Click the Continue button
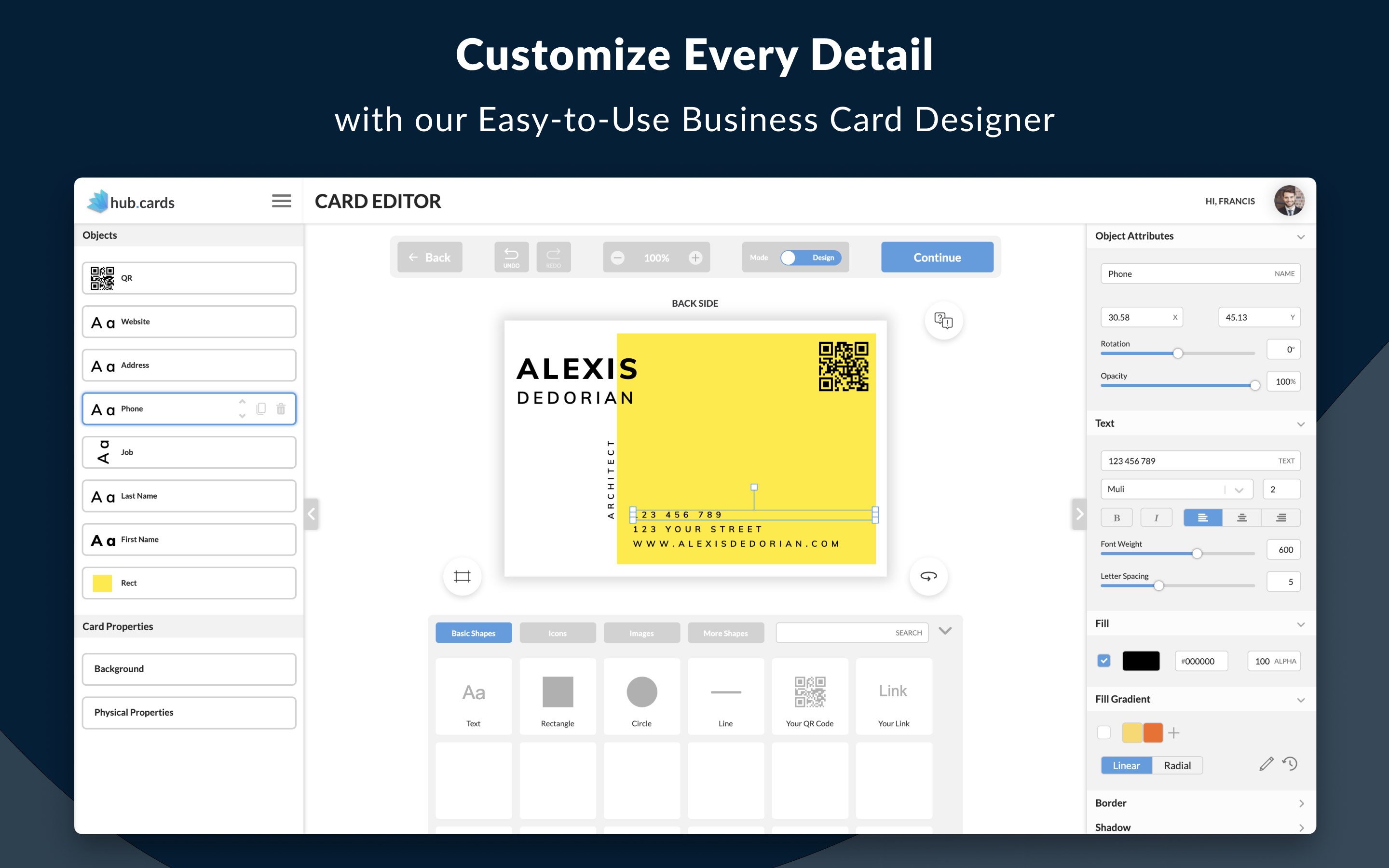 [x=937, y=257]
